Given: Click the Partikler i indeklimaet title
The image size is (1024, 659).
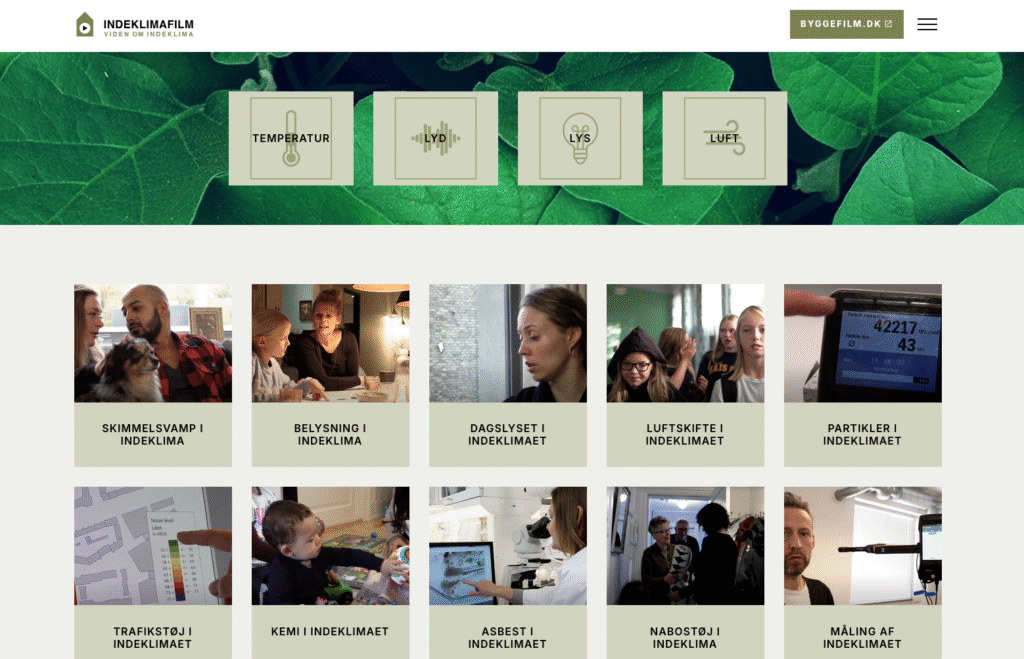Looking at the screenshot, I should point(862,434).
